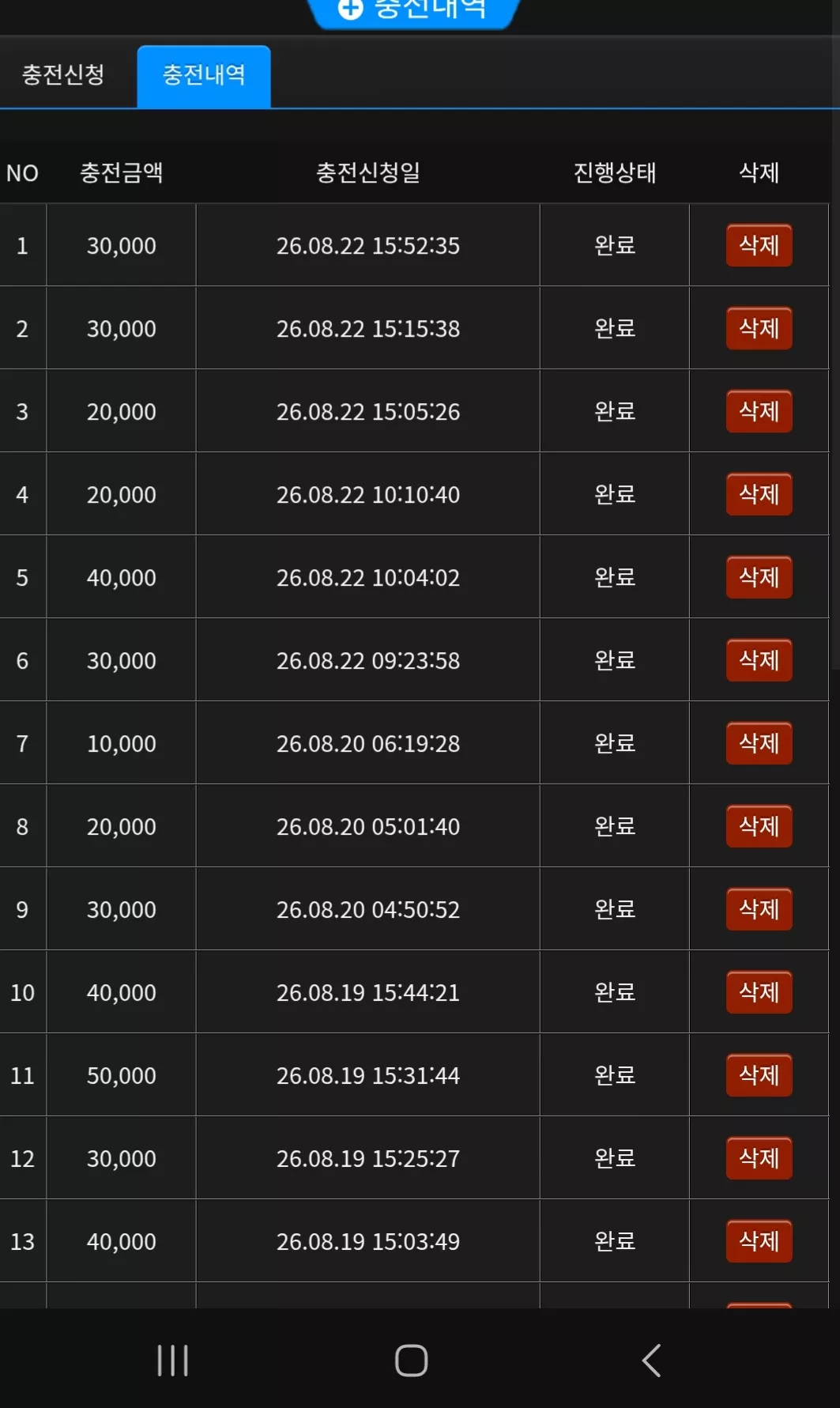Click 삭제 for the 09:23:58 entry
840x1408 pixels.
[x=759, y=660]
